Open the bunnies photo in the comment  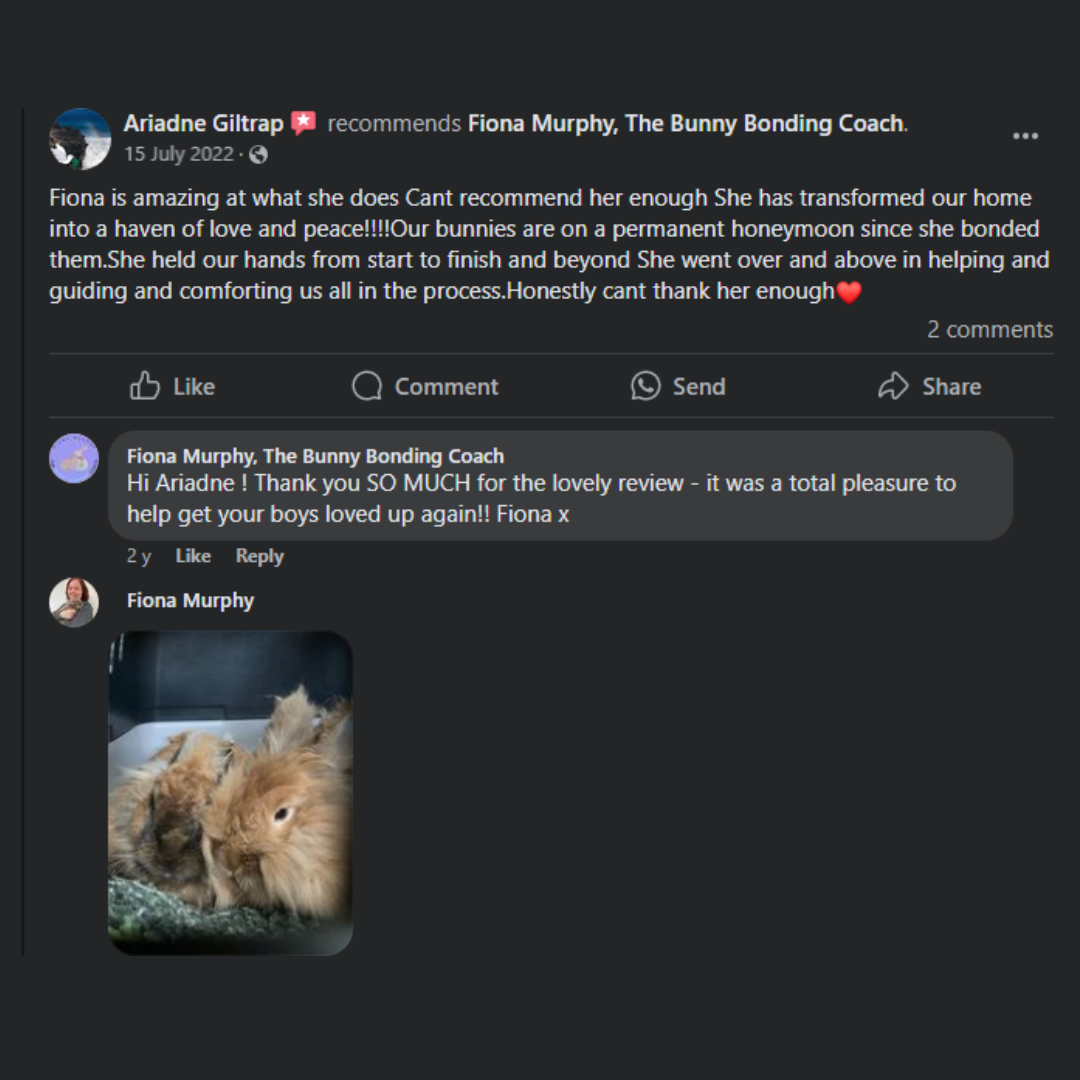click(x=230, y=792)
